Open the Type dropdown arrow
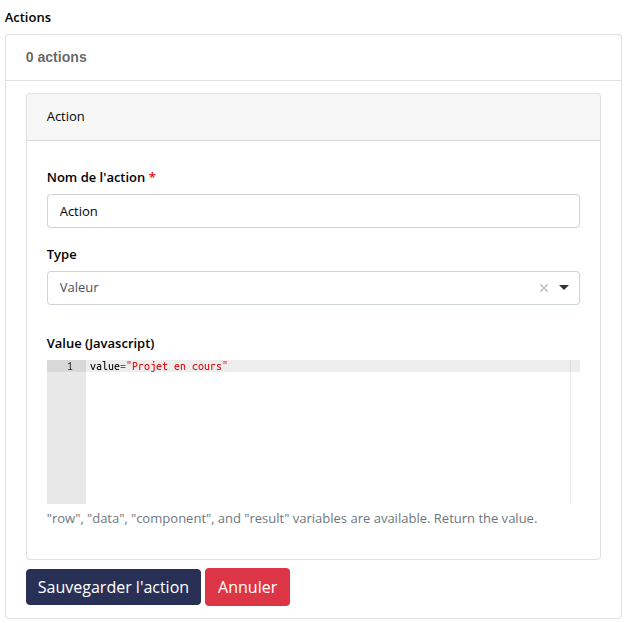Image resolution: width=628 pixels, height=623 pixels. click(x=564, y=288)
